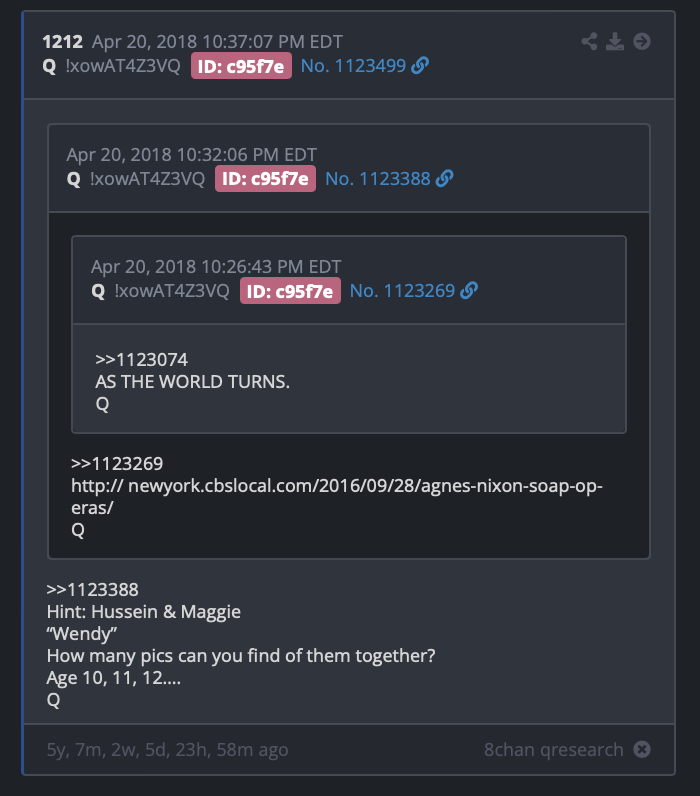Click the chain link icon beside No. 1123499
700x796 pixels.
pos(420,65)
